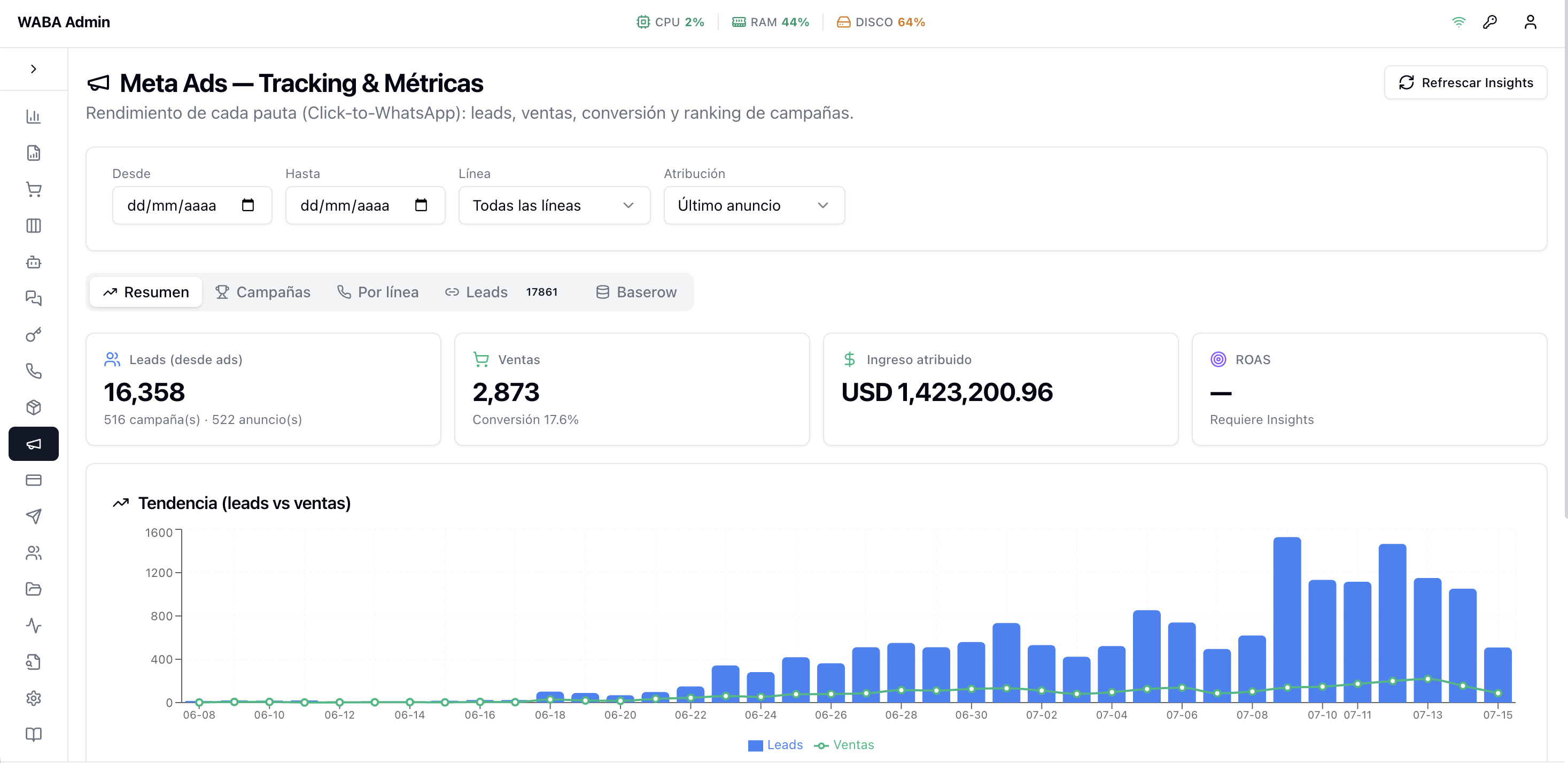Click the 17861 leads count badge
The width and height of the screenshot is (1568, 763).
pos(542,292)
